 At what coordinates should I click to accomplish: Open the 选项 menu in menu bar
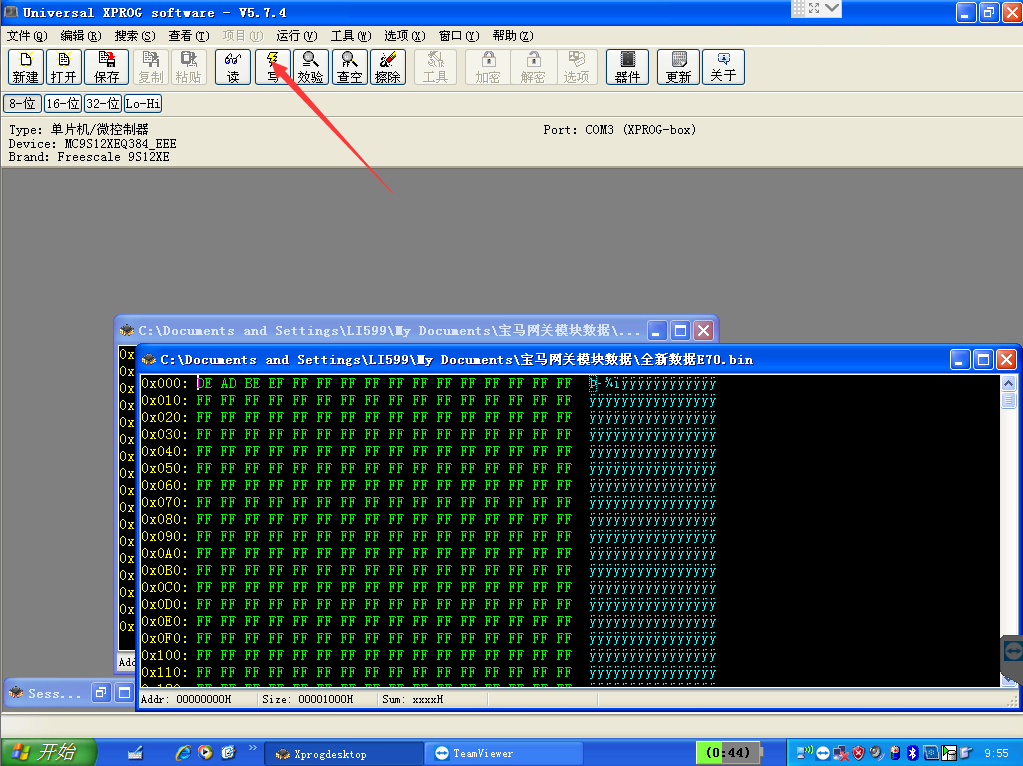tap(405, 36)
